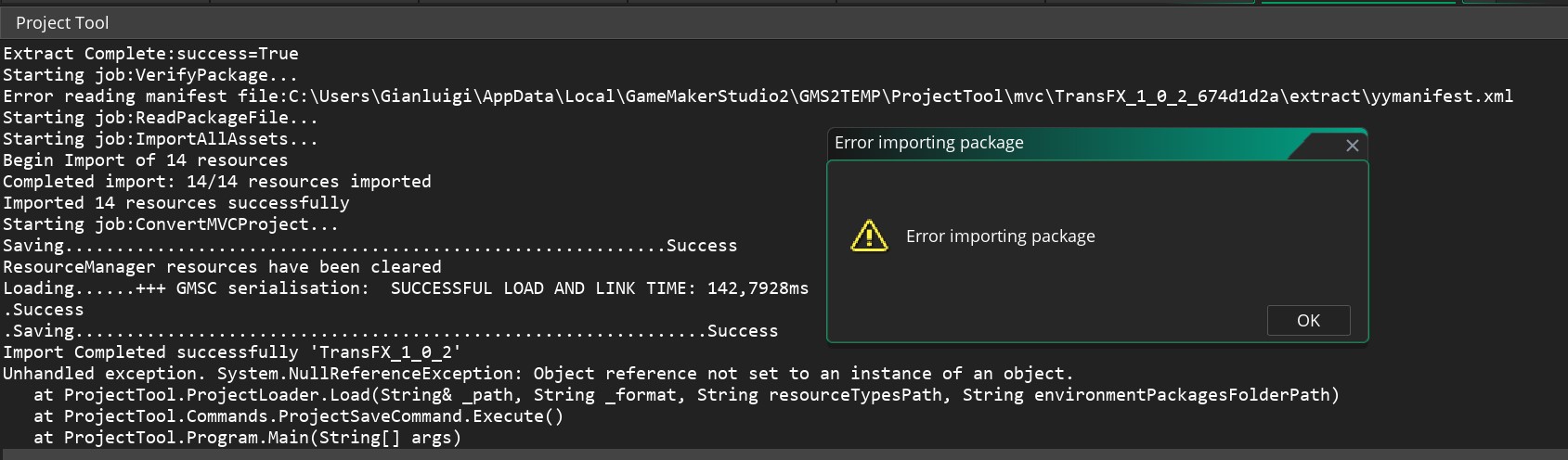
Task: Click the Begin Import of 14 resources line
Action: pos(146,160)
